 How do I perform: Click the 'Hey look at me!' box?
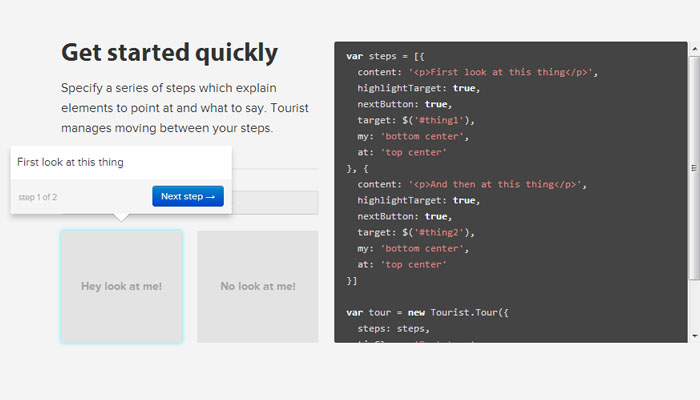click(x=121, y=286)
